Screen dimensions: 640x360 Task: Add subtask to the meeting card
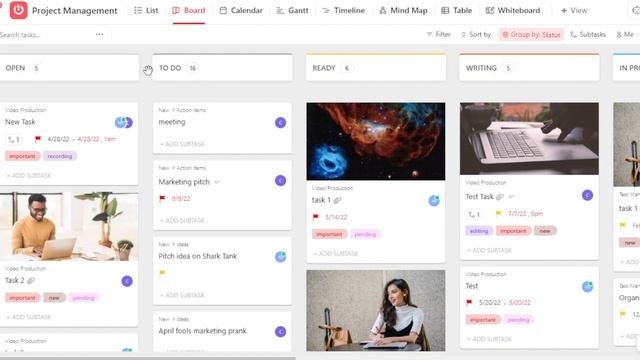[182, 144]
